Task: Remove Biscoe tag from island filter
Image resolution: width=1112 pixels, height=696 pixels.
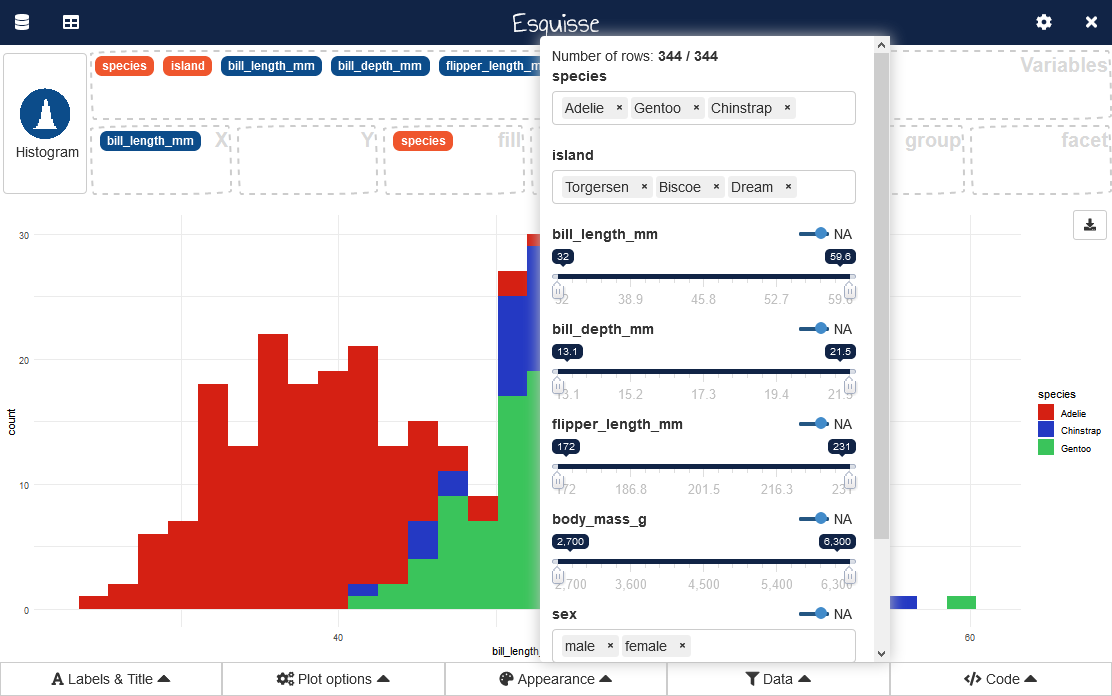Action: tap(716, 187)
